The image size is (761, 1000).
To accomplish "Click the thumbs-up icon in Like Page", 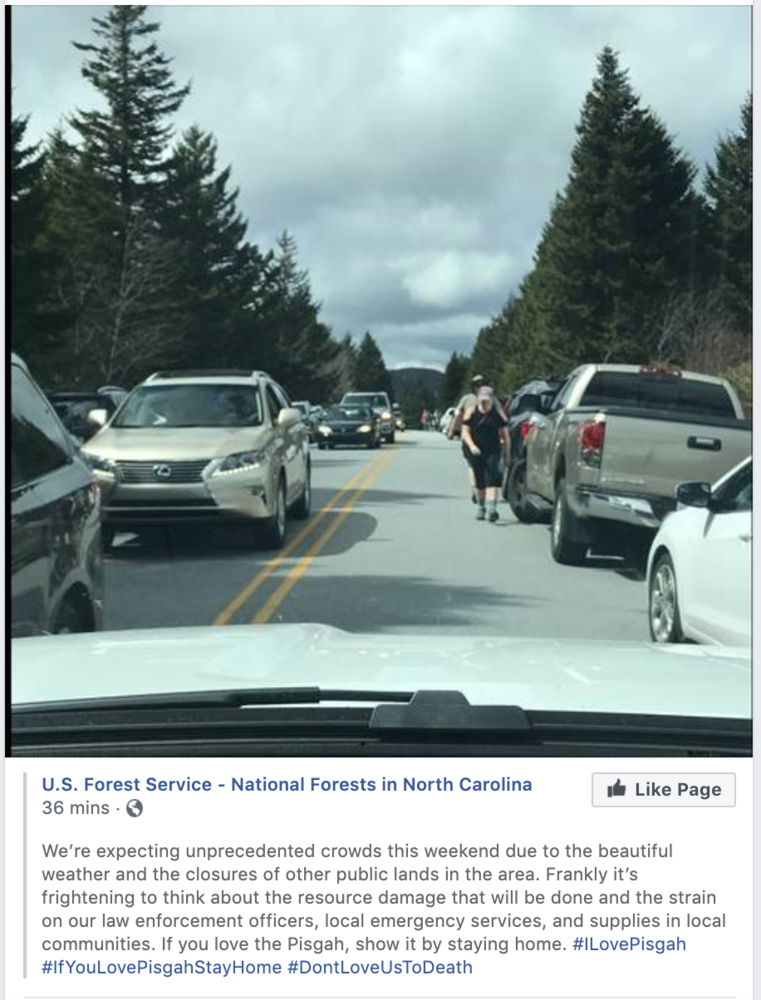I will (616, 788).
